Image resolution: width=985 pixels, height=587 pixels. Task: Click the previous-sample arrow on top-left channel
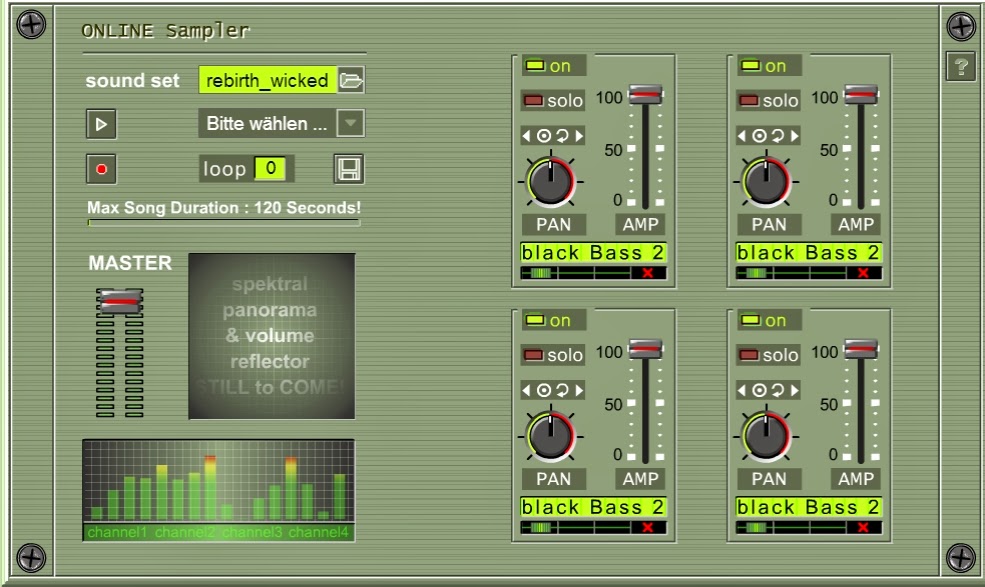527,136
